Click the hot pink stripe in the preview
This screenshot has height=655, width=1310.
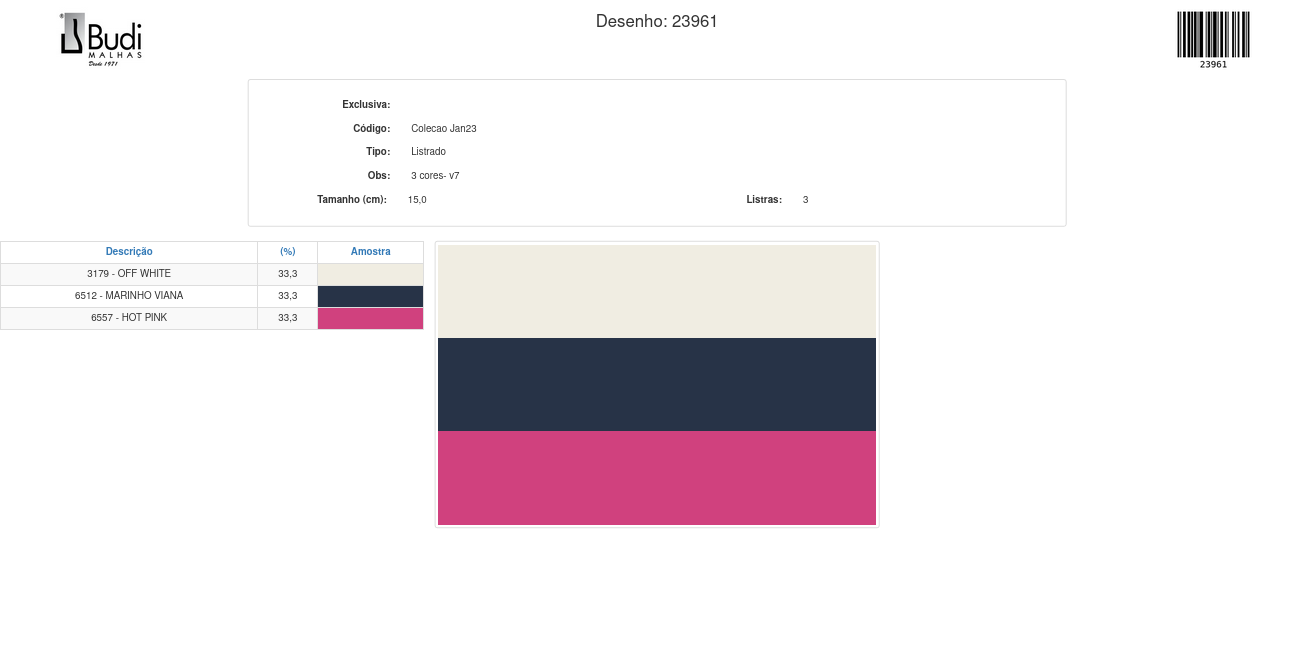coord(656,478)
